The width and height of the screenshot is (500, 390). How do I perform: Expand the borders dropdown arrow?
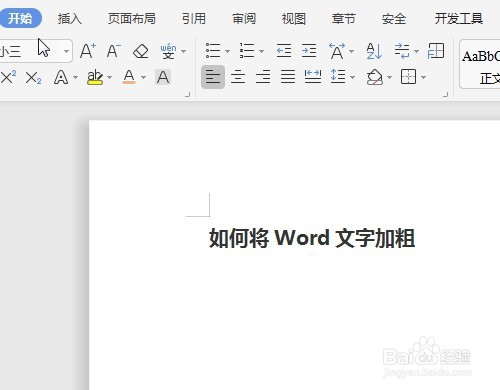pos(424,77)
